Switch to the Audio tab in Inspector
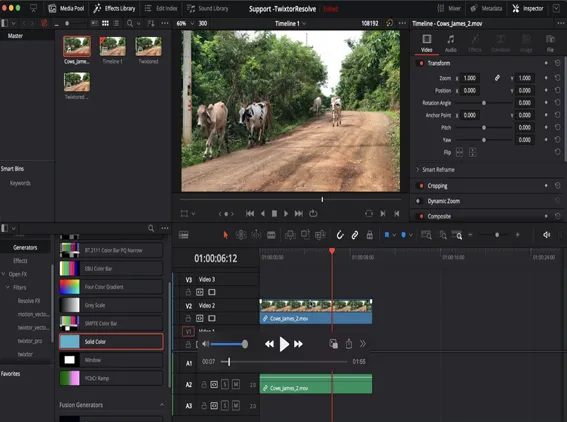Screen dimensions: 567x422 tap(451, 43)
